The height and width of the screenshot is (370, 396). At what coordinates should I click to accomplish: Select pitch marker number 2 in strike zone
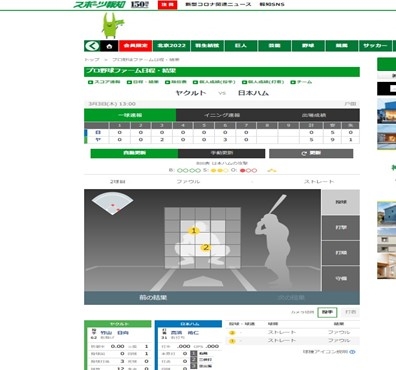click(206, 247)
